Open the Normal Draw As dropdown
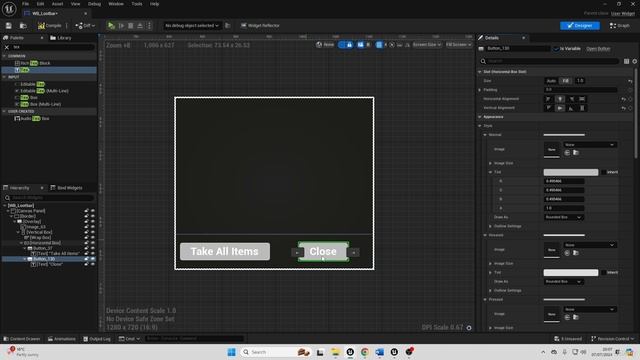Screen dimensions: 640x360 [x=563, y=218]
